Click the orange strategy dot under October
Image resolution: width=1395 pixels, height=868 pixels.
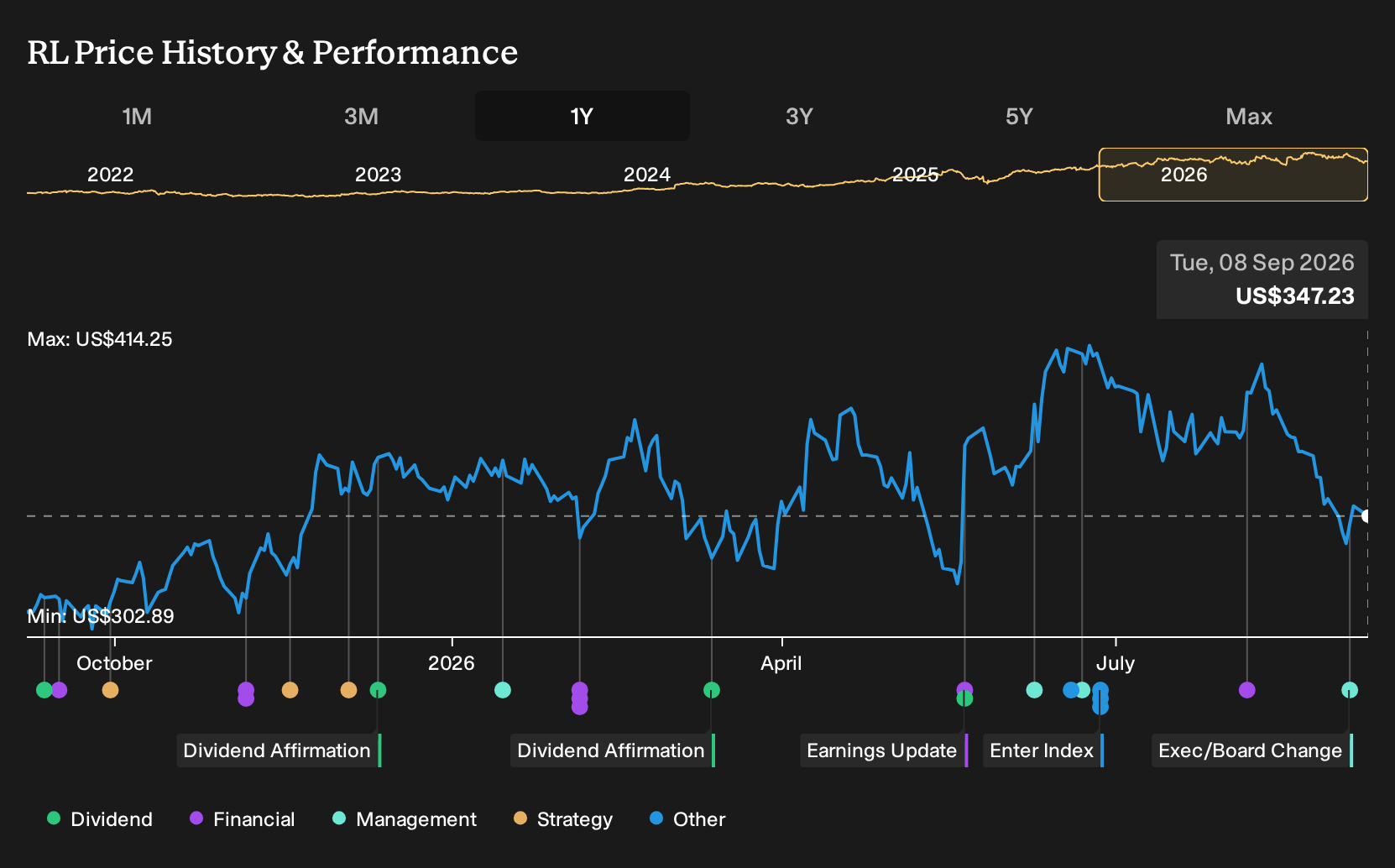(x=110, y=690)
